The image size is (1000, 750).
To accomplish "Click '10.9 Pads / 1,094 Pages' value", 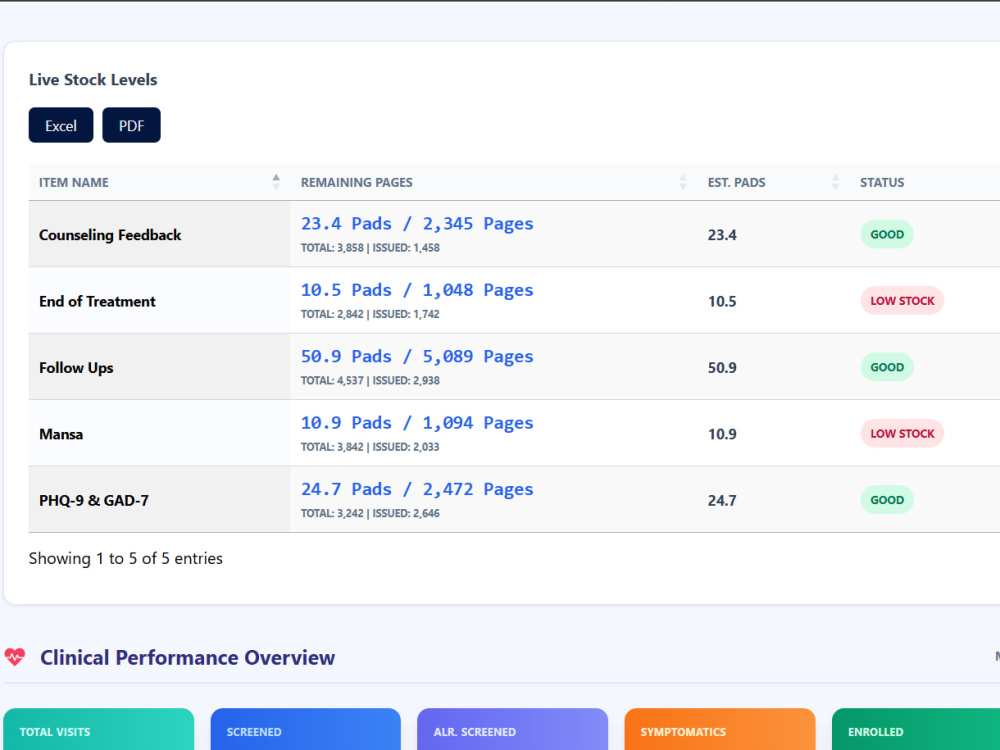I will 417,423.
